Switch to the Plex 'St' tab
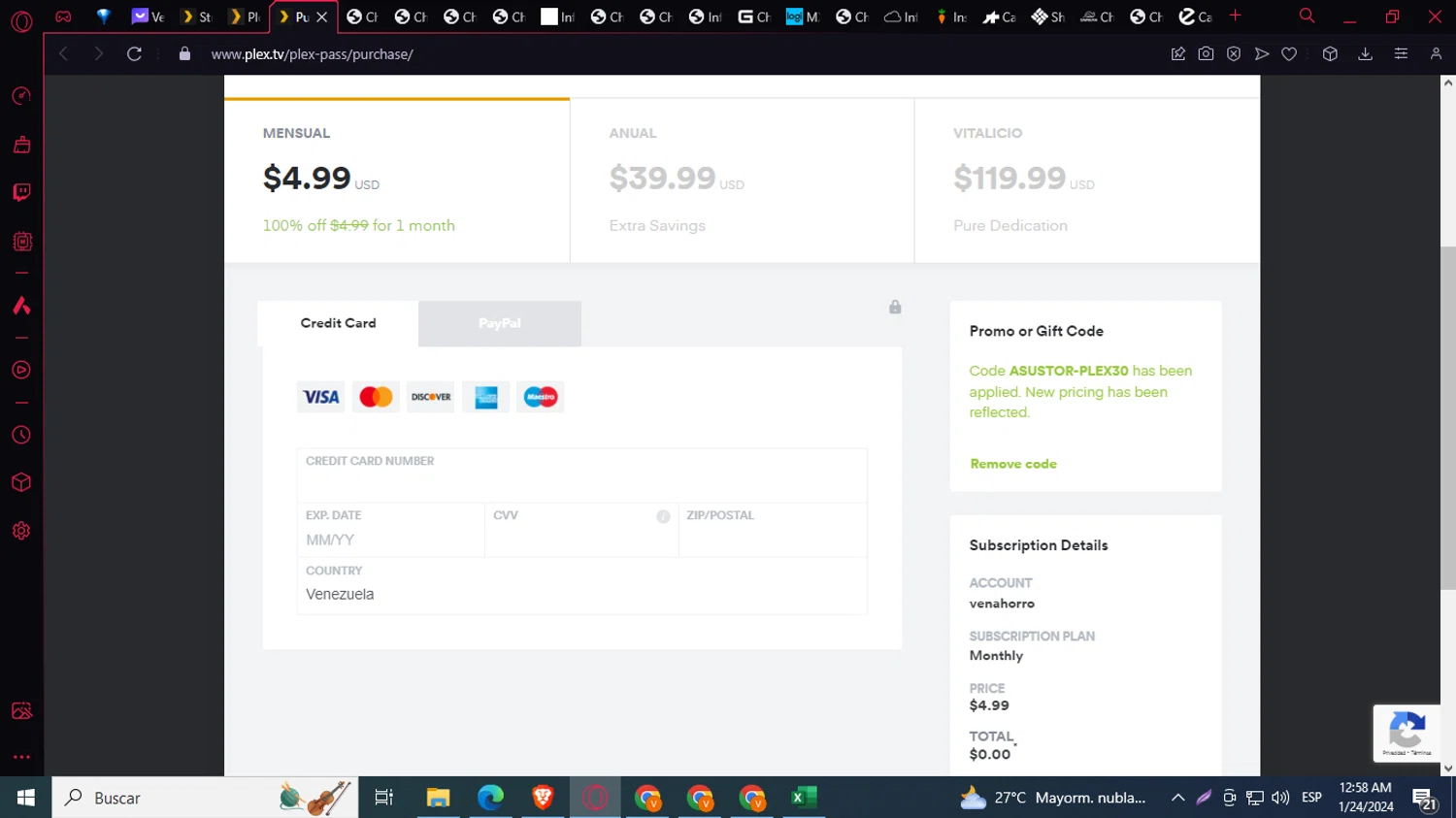The width and height of the screenshot is (1456, 818). click(x=196, y=16)
